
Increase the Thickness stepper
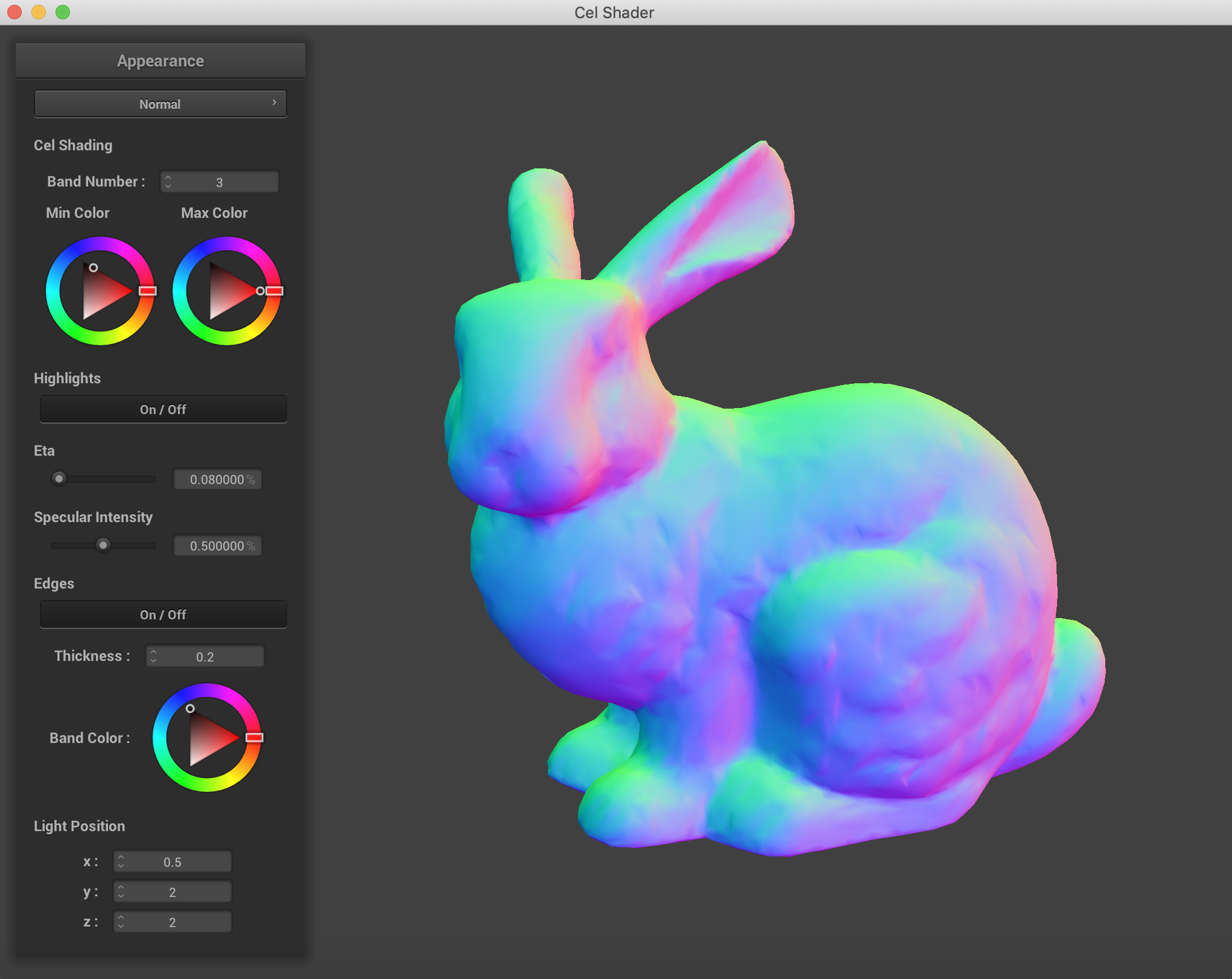point(154,652)
